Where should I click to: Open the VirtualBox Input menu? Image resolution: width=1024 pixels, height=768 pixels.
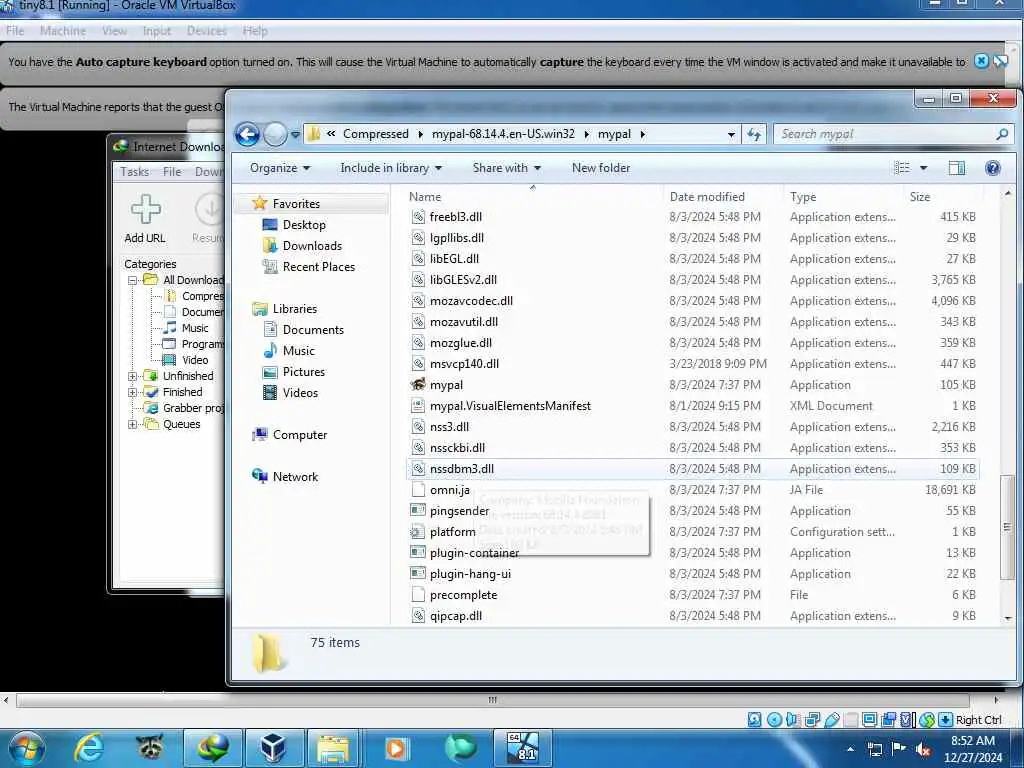[x=157, y=31]
